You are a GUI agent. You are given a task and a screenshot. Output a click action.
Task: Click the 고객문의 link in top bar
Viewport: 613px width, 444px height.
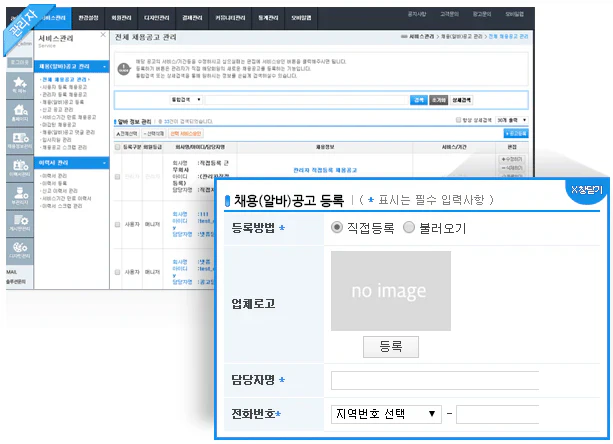coord(449,14)
